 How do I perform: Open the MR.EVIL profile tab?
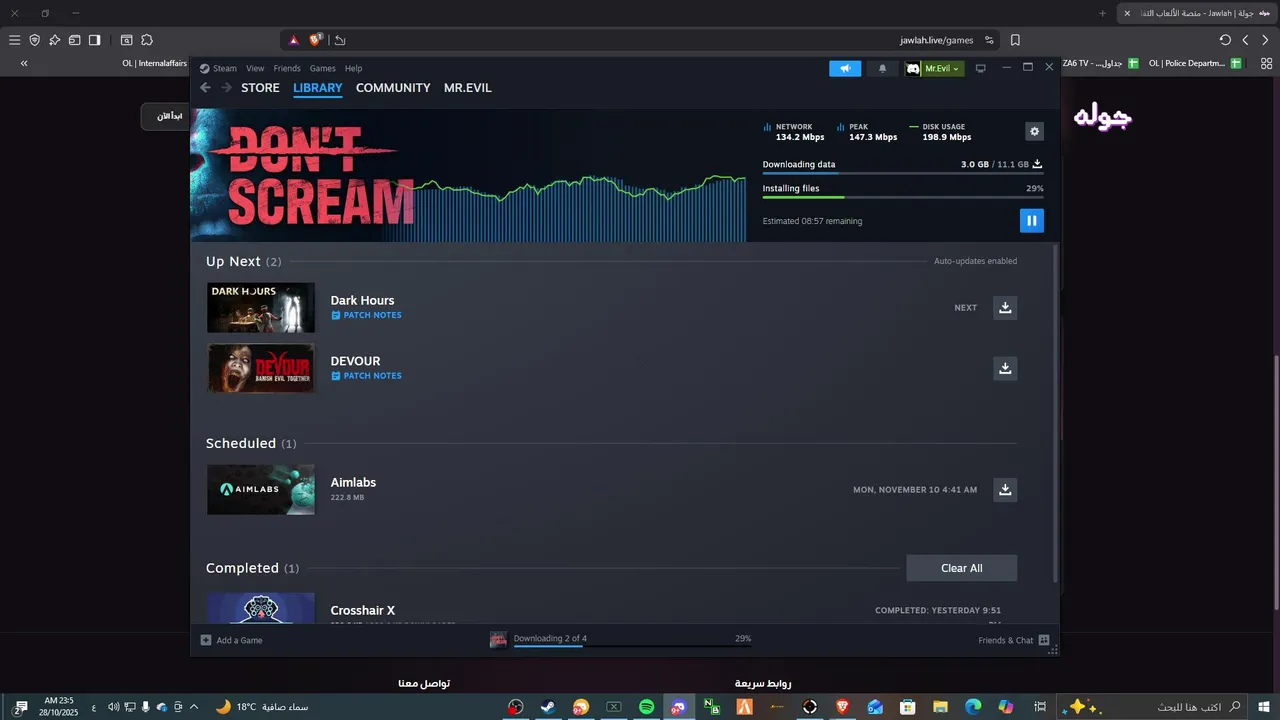pyautogui.click(x=468, y=88)
